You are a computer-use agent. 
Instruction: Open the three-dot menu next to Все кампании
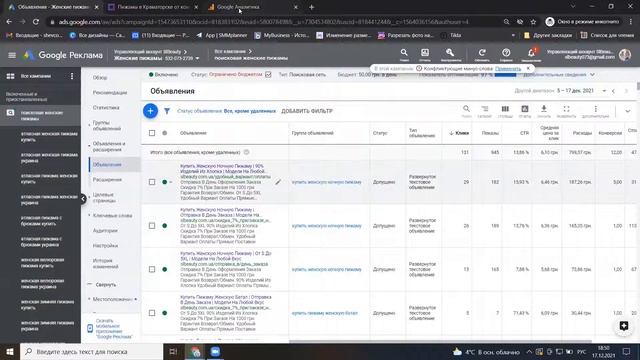coord(72,76)
